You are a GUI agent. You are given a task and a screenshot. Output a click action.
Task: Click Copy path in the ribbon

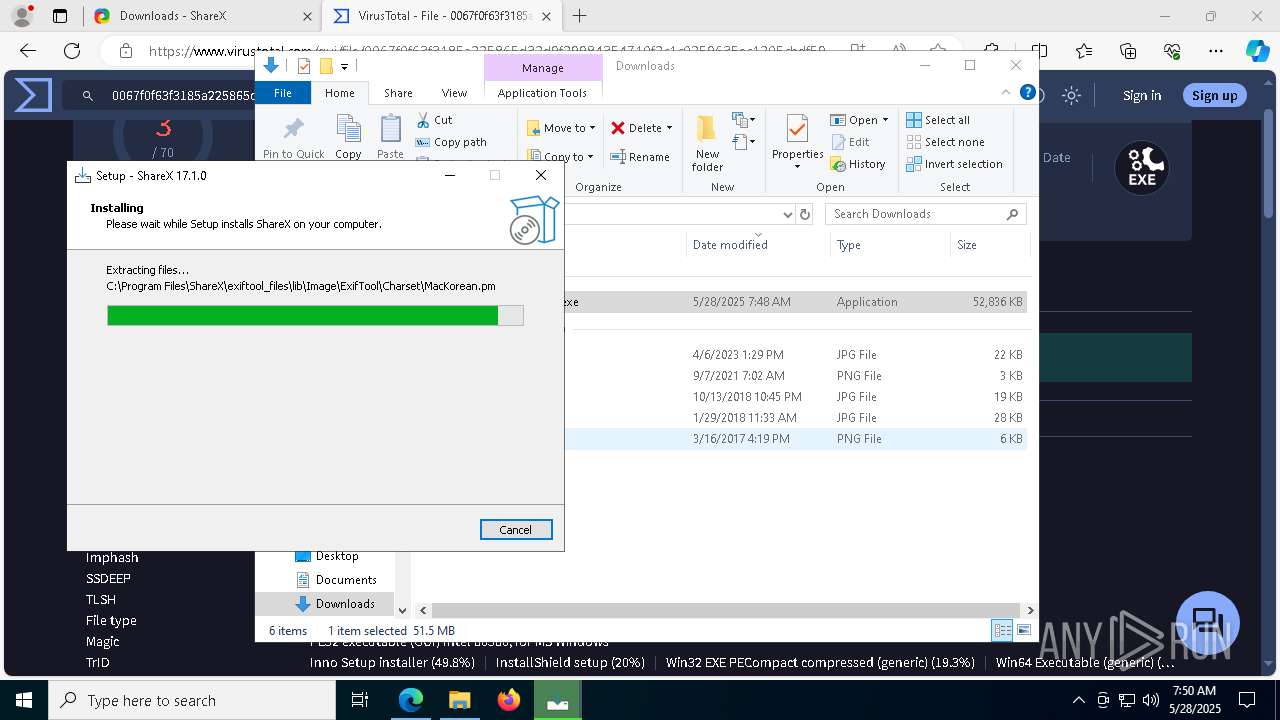[x=451, y=142]
